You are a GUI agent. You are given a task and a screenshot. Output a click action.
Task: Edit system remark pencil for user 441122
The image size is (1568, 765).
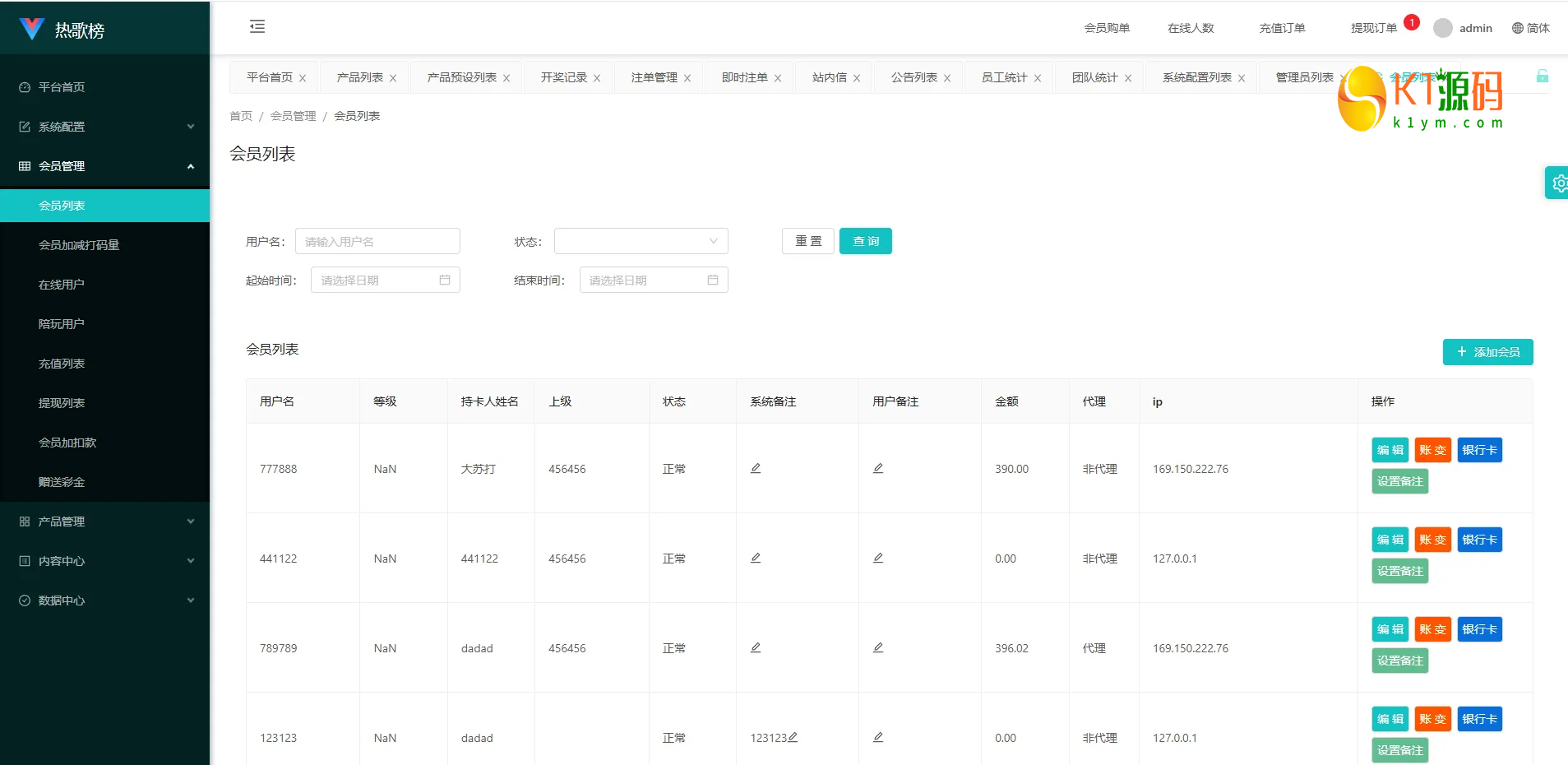(756, 558)
